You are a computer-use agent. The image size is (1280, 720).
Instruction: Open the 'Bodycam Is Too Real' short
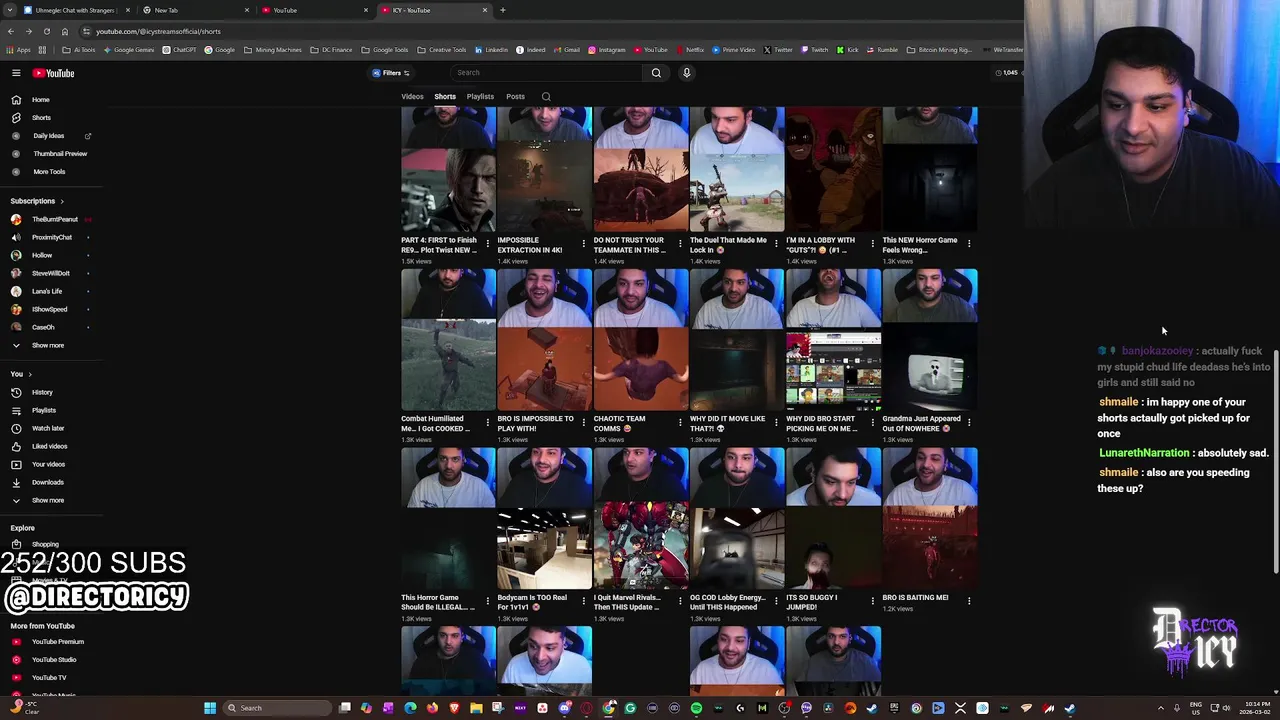pos(544,518)
